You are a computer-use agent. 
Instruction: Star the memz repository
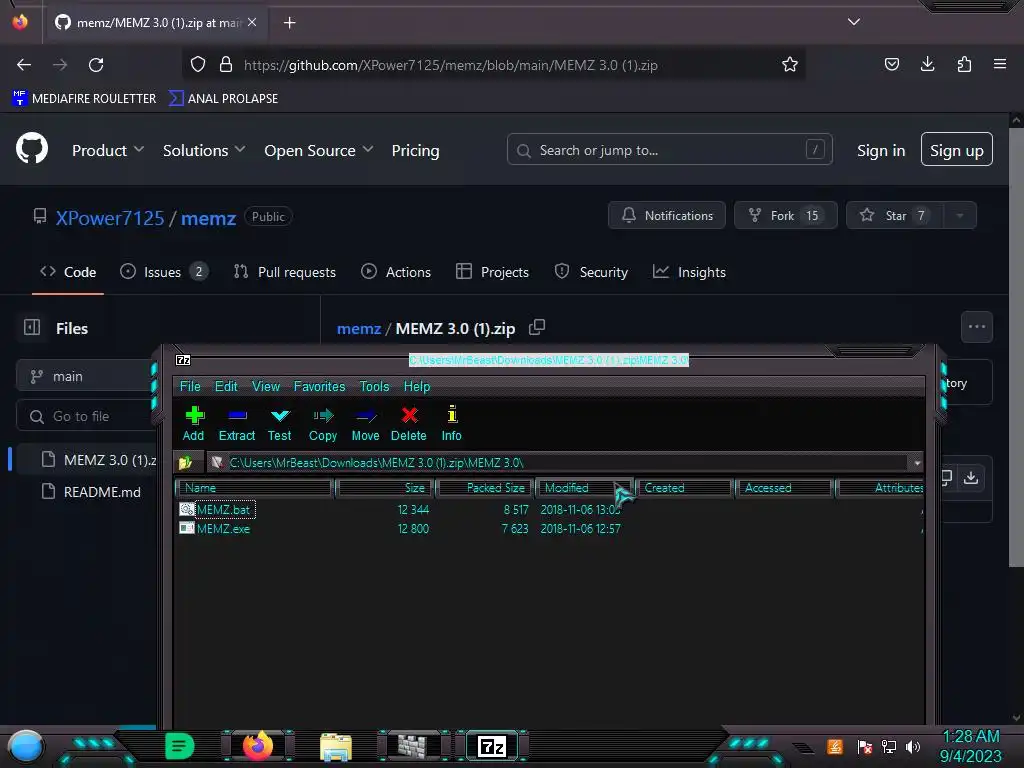point(894,216)
